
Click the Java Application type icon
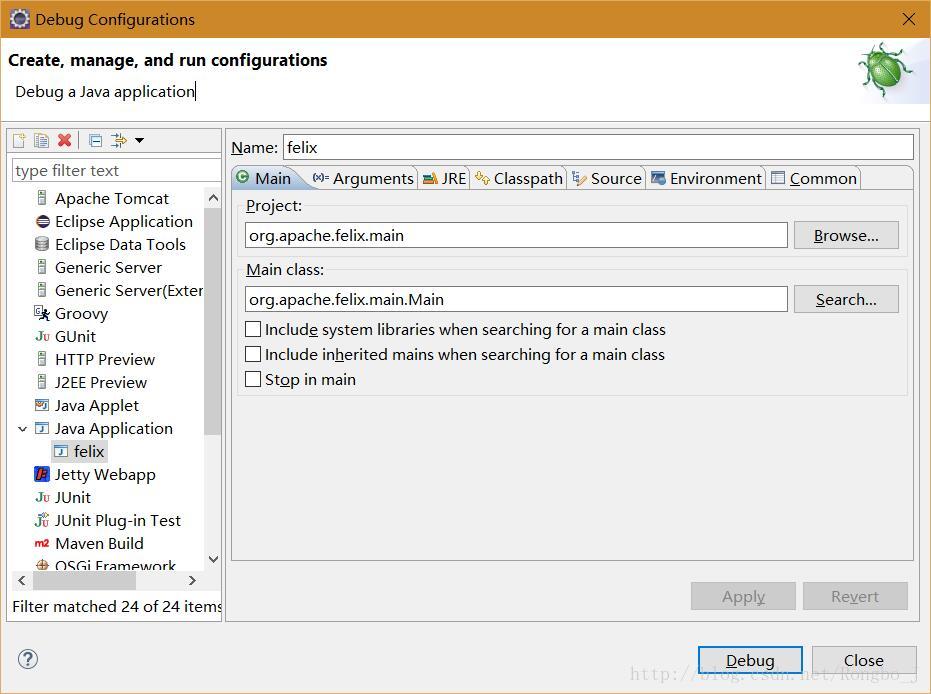click(x=42, y=428)
